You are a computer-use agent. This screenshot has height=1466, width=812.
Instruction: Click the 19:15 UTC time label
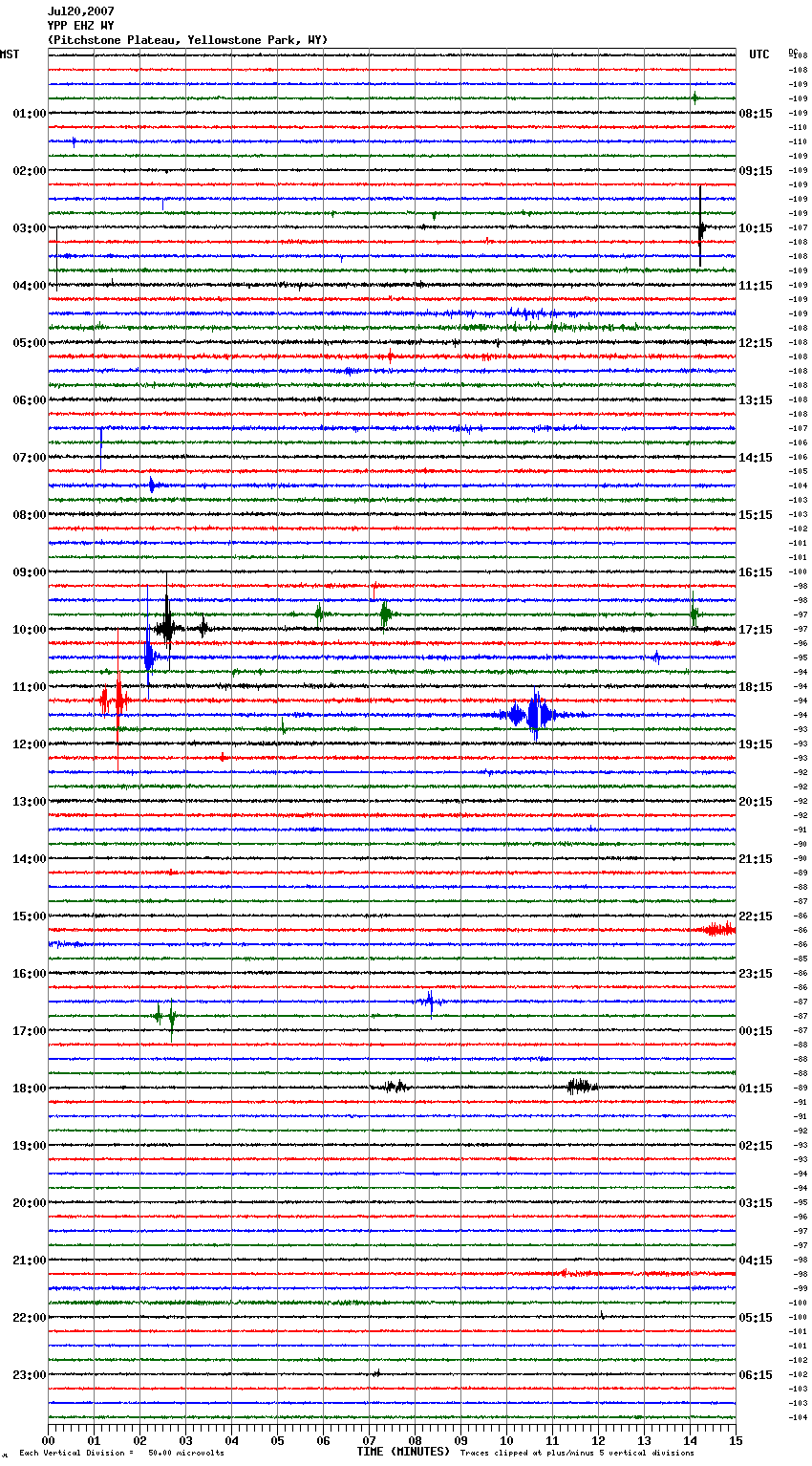click(756, 744)
